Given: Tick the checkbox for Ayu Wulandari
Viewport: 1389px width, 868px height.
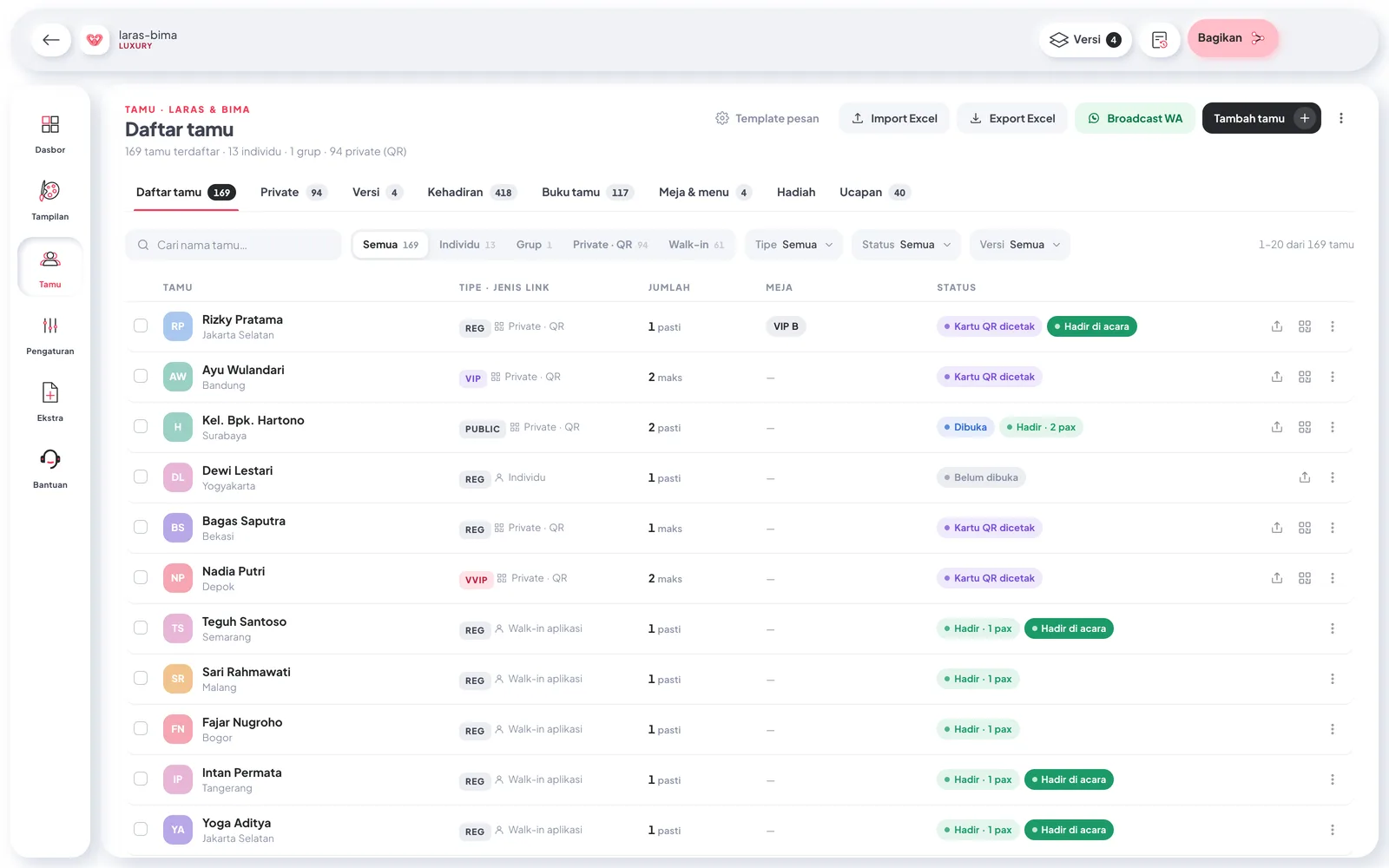Looking at the screenshot, I should 141,376.
